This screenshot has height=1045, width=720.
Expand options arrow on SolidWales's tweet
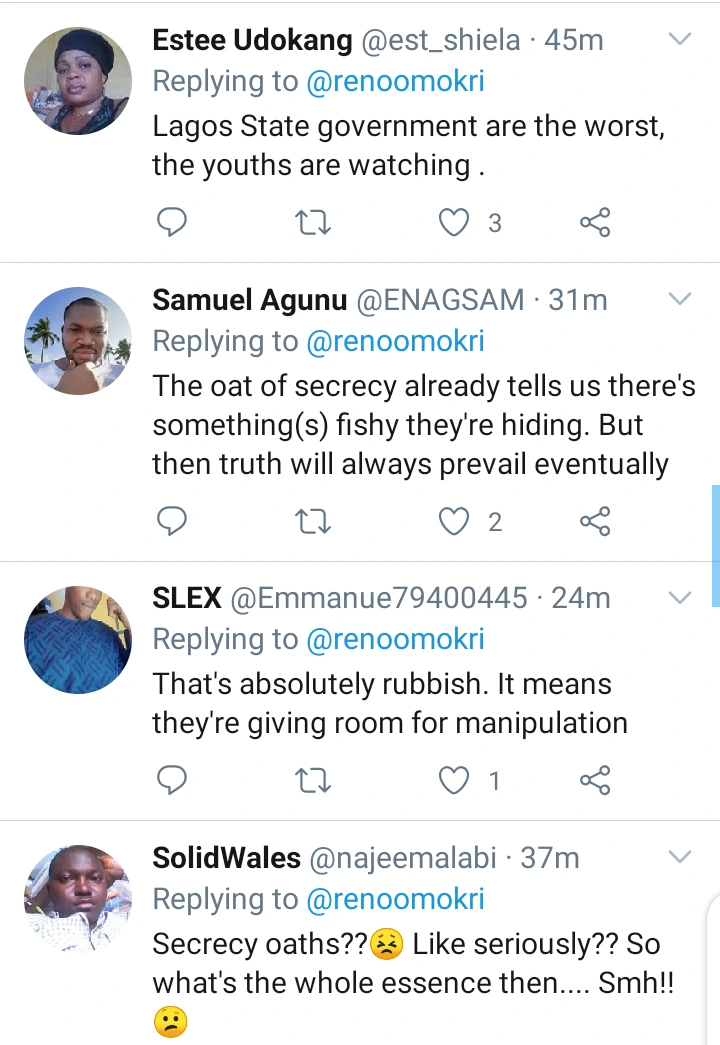click(x=679, y=857)
